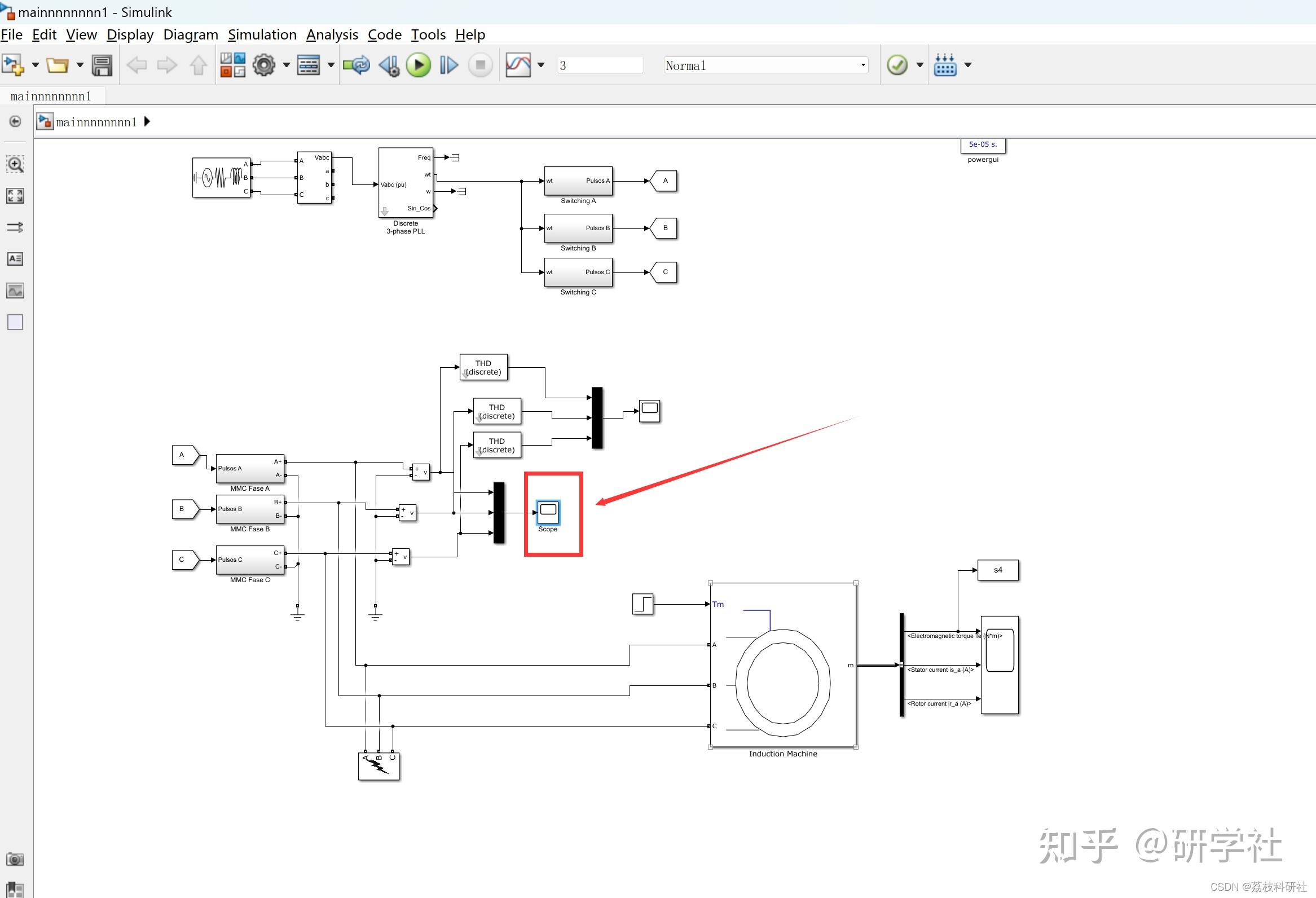Save the model using the save icon
1316x898 pixels.
click(x=102, y=64)
